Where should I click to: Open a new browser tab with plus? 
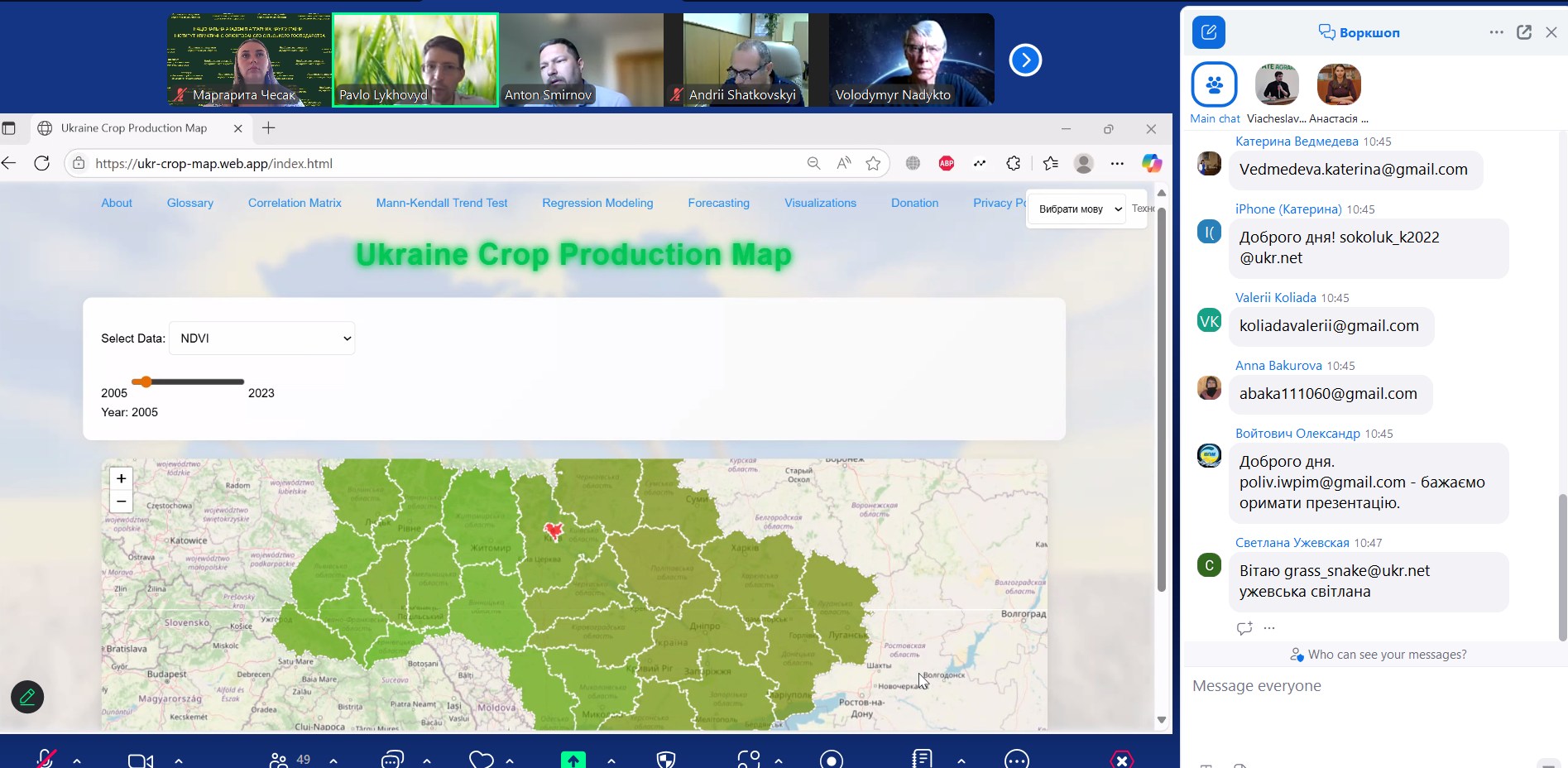coord(268,127)
